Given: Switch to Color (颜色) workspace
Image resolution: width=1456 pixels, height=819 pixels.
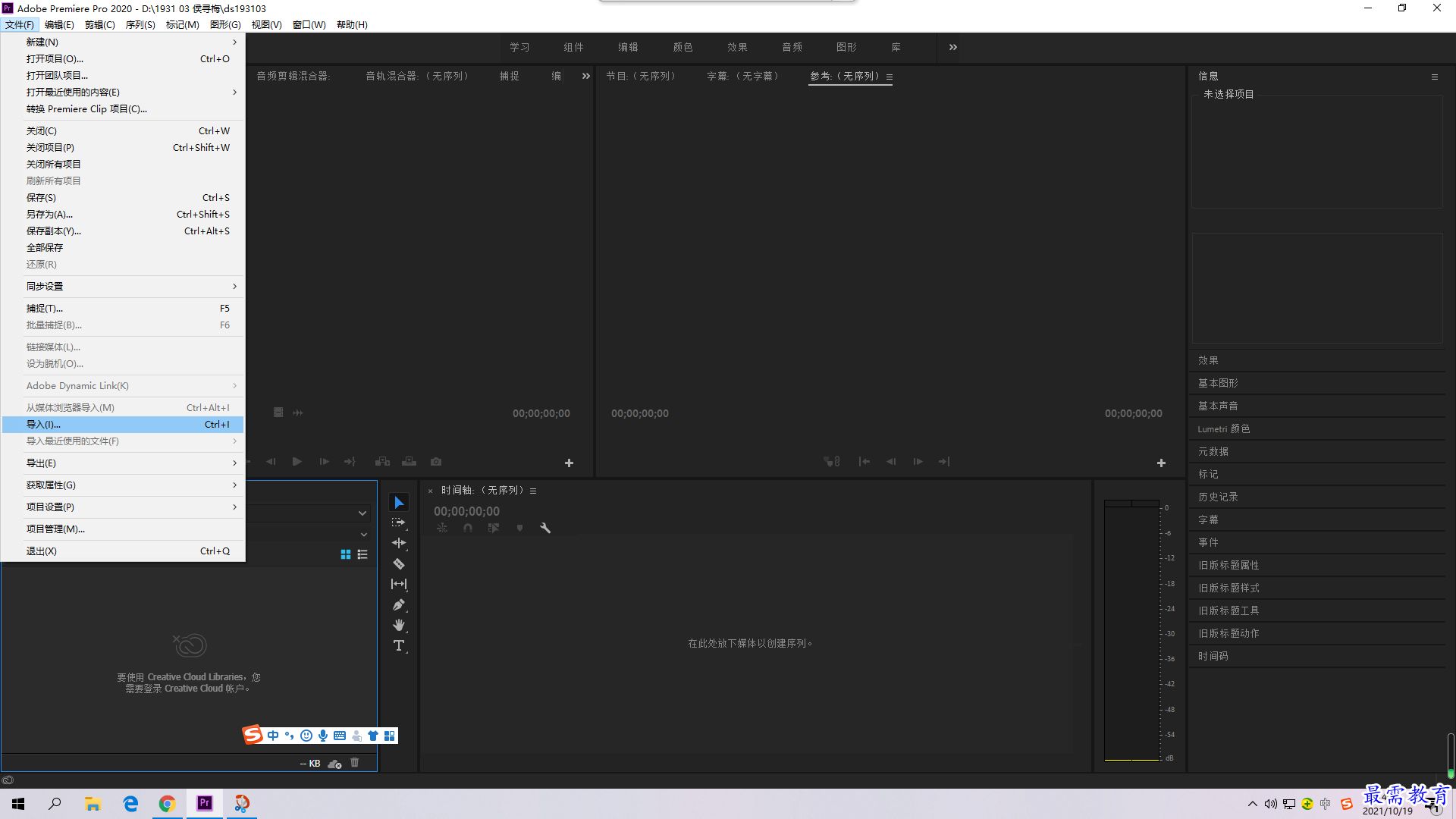Looking at the screenshot, I should tap(682, 47).
